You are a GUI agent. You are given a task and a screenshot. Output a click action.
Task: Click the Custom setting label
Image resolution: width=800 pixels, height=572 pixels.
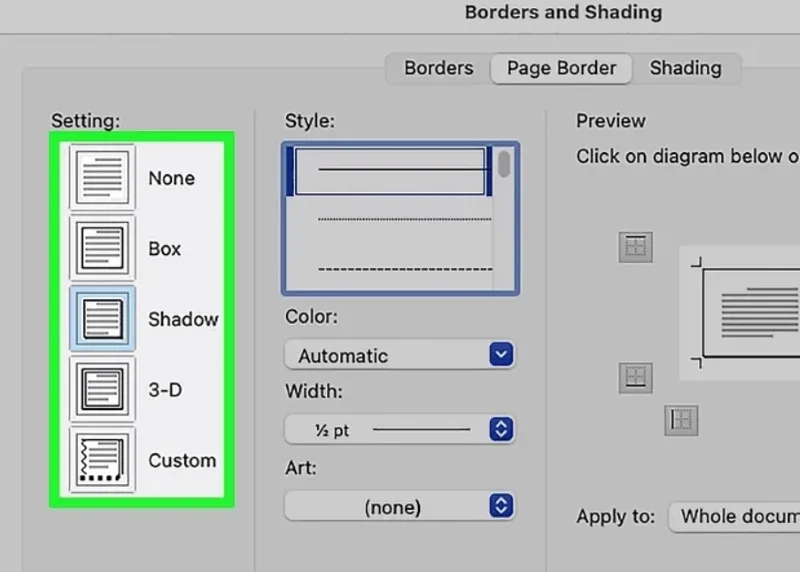pyautogui.click(x=182, y=460)
